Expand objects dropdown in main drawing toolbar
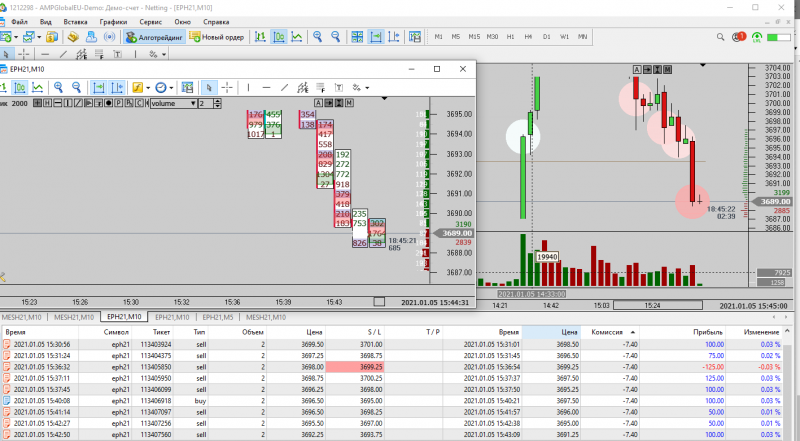800x441 pixels. tap(164, 54)
